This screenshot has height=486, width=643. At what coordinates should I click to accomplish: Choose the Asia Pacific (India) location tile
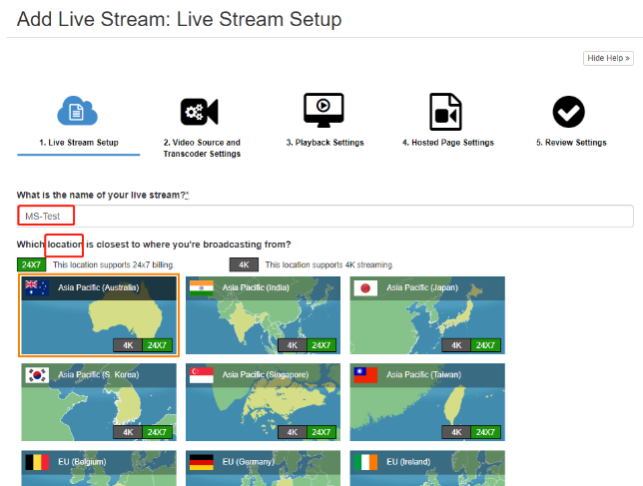[263, 315]
